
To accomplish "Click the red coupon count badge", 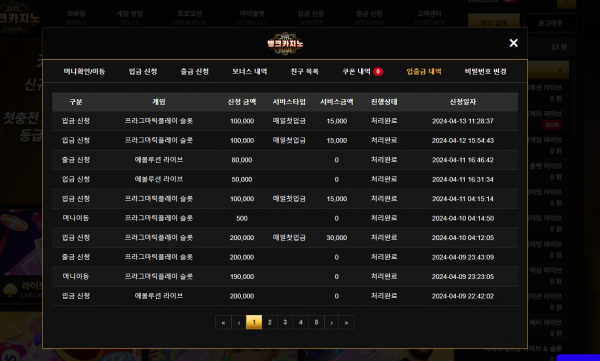I will coord(378,72).
